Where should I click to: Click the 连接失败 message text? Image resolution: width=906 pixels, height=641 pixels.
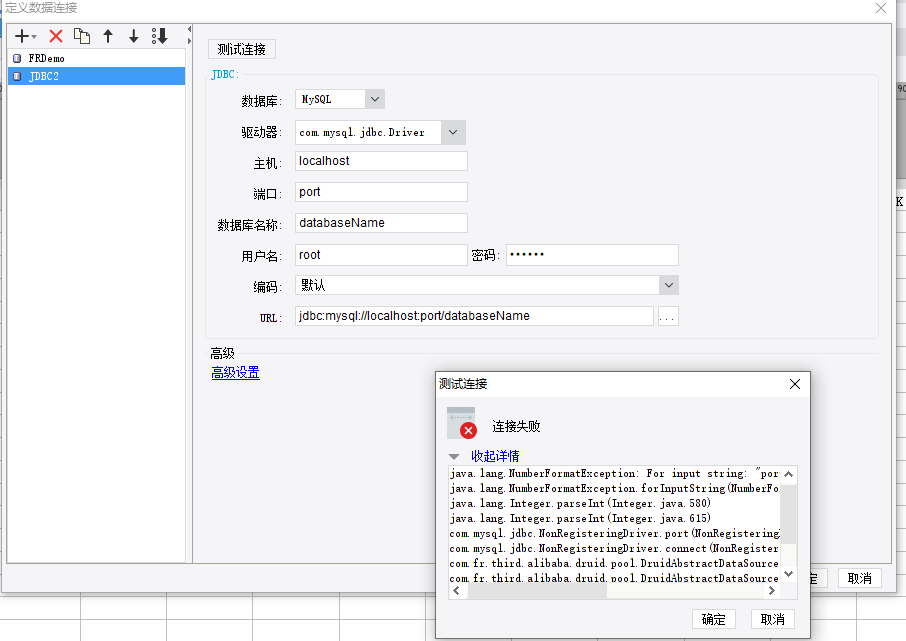pos(516,427)
